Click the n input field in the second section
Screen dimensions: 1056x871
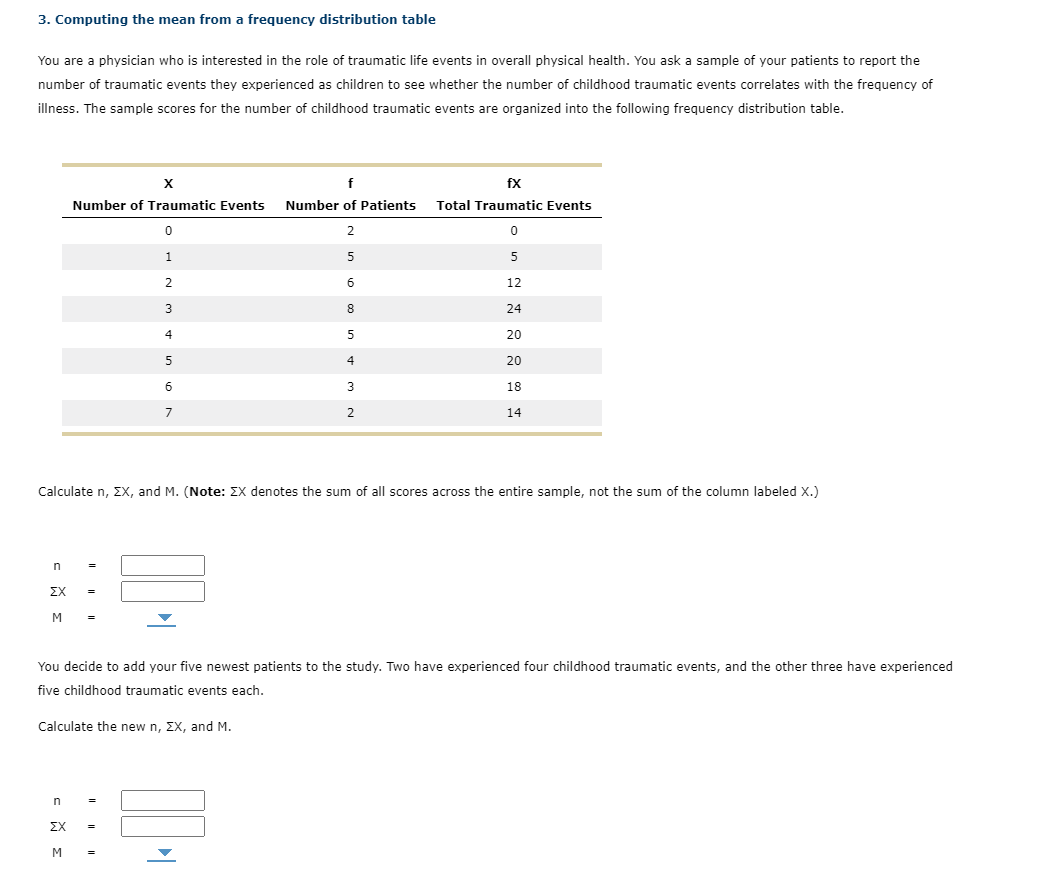click(x=162, y=800)
